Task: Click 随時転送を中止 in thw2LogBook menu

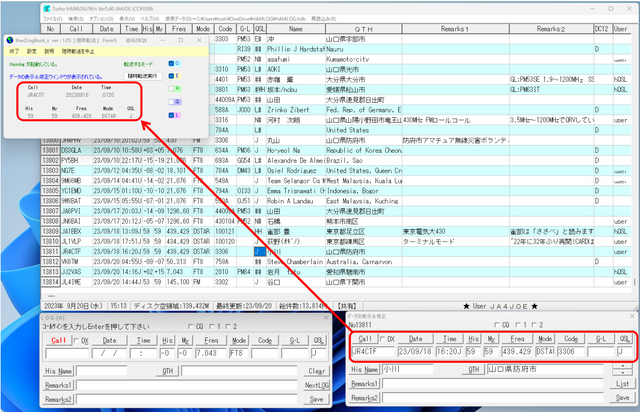Action: click(x=78, y=51)
